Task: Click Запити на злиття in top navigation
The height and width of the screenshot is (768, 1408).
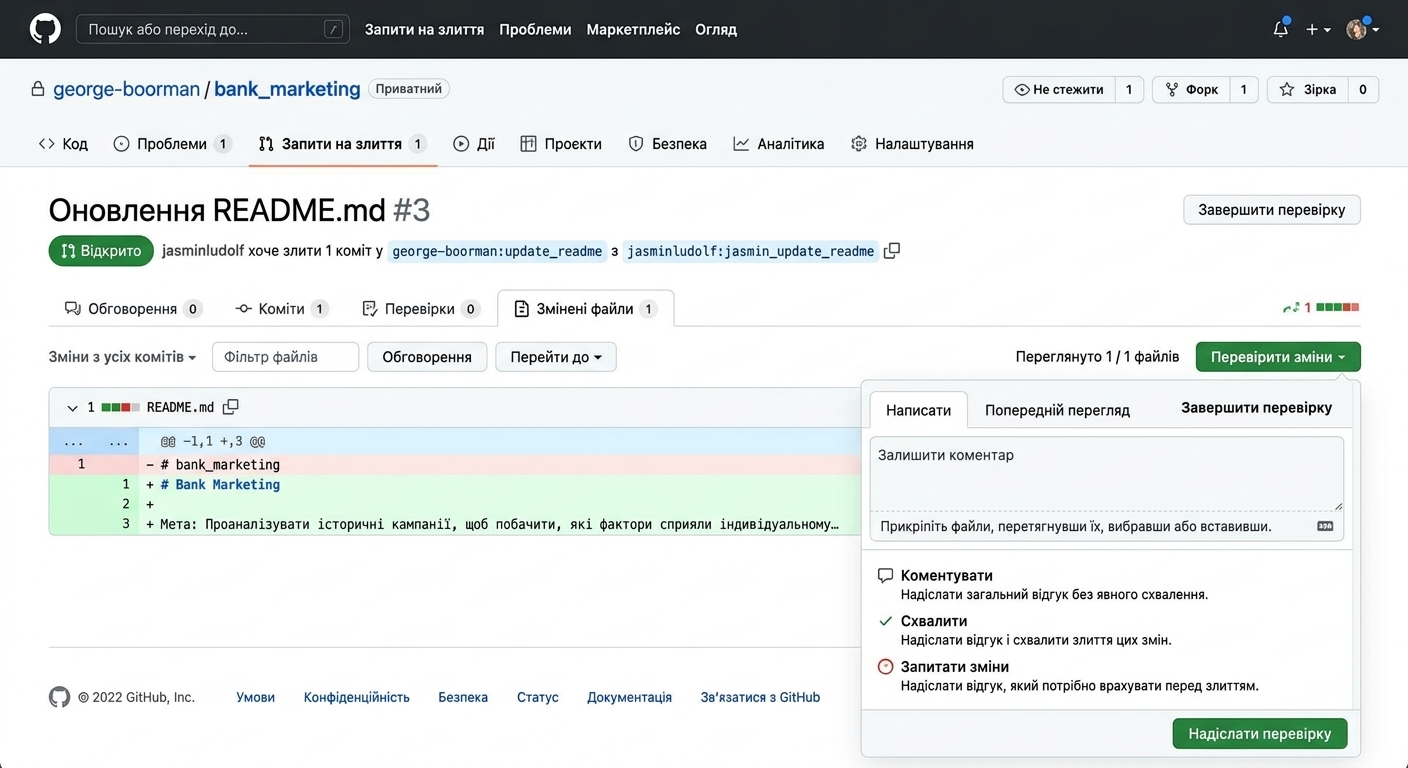Action: click(x=424, y=30)
